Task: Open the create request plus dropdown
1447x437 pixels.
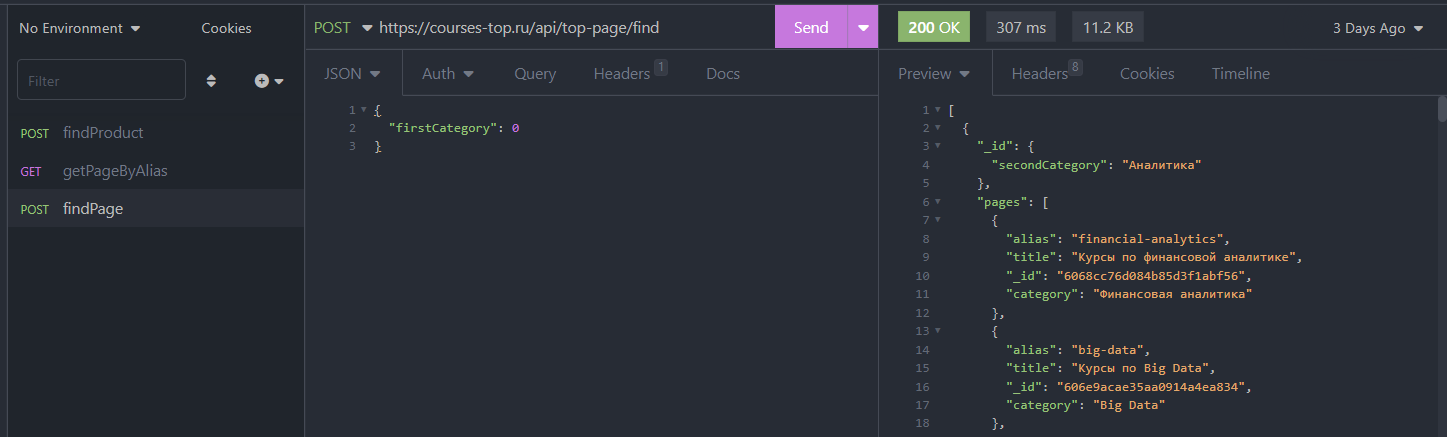Action: coord(269,81)
